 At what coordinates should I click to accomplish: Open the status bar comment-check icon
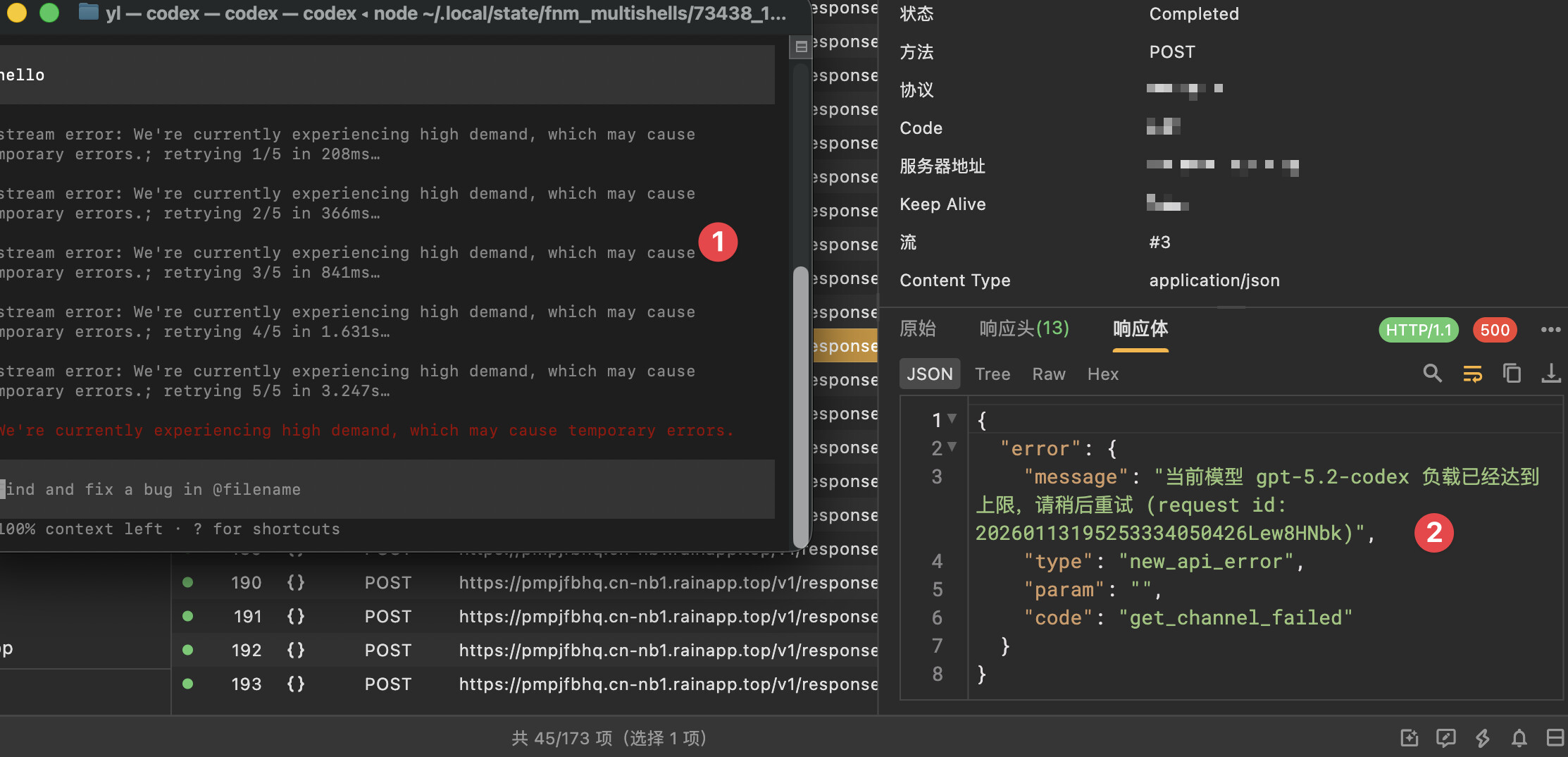point(1446,738)
